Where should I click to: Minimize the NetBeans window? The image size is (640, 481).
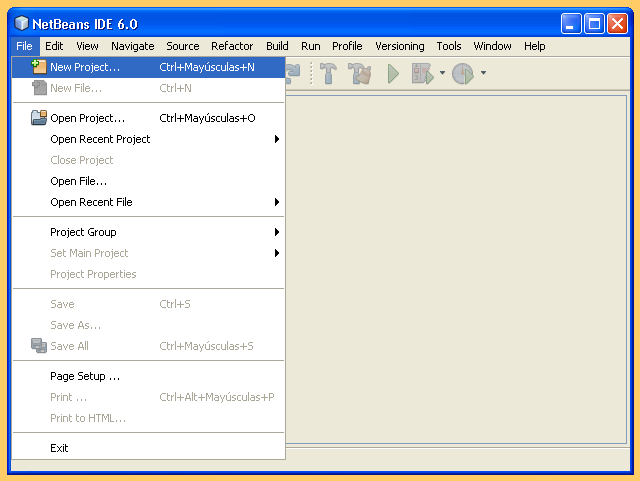[x=571, y=23]
